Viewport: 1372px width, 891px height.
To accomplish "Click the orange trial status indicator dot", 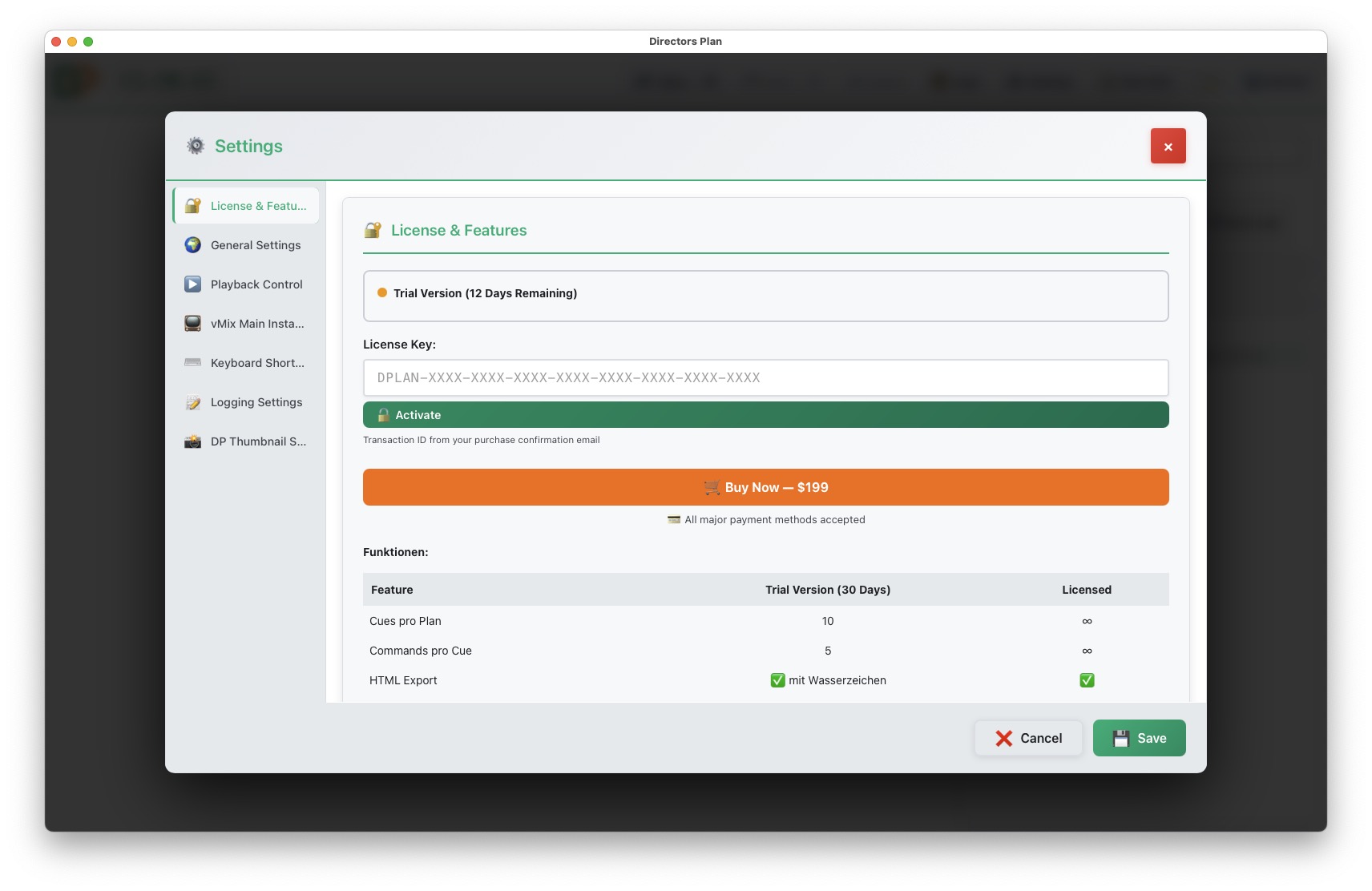I will (x=381, y=293).
